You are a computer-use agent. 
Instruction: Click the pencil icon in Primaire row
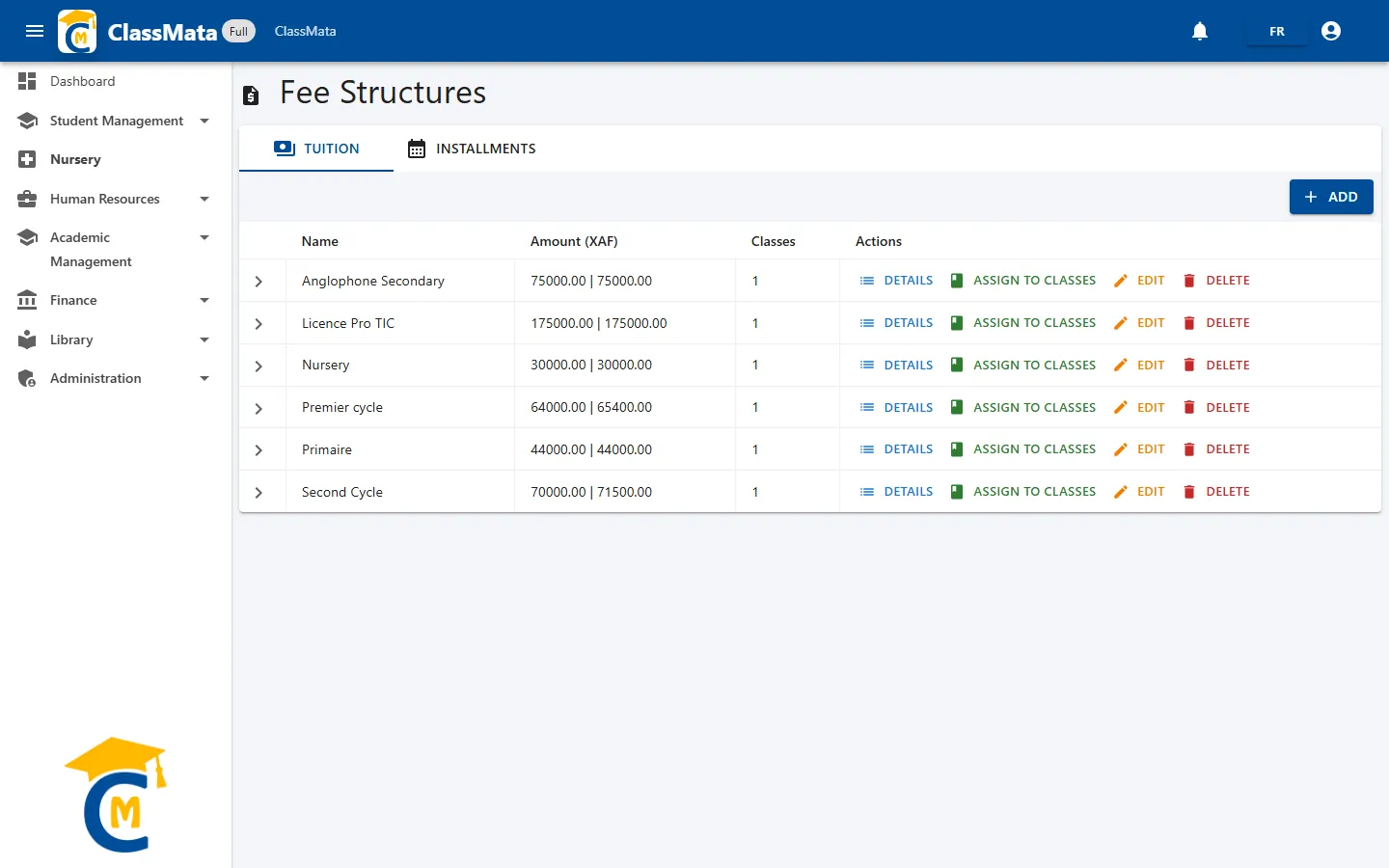point(1120,449)
